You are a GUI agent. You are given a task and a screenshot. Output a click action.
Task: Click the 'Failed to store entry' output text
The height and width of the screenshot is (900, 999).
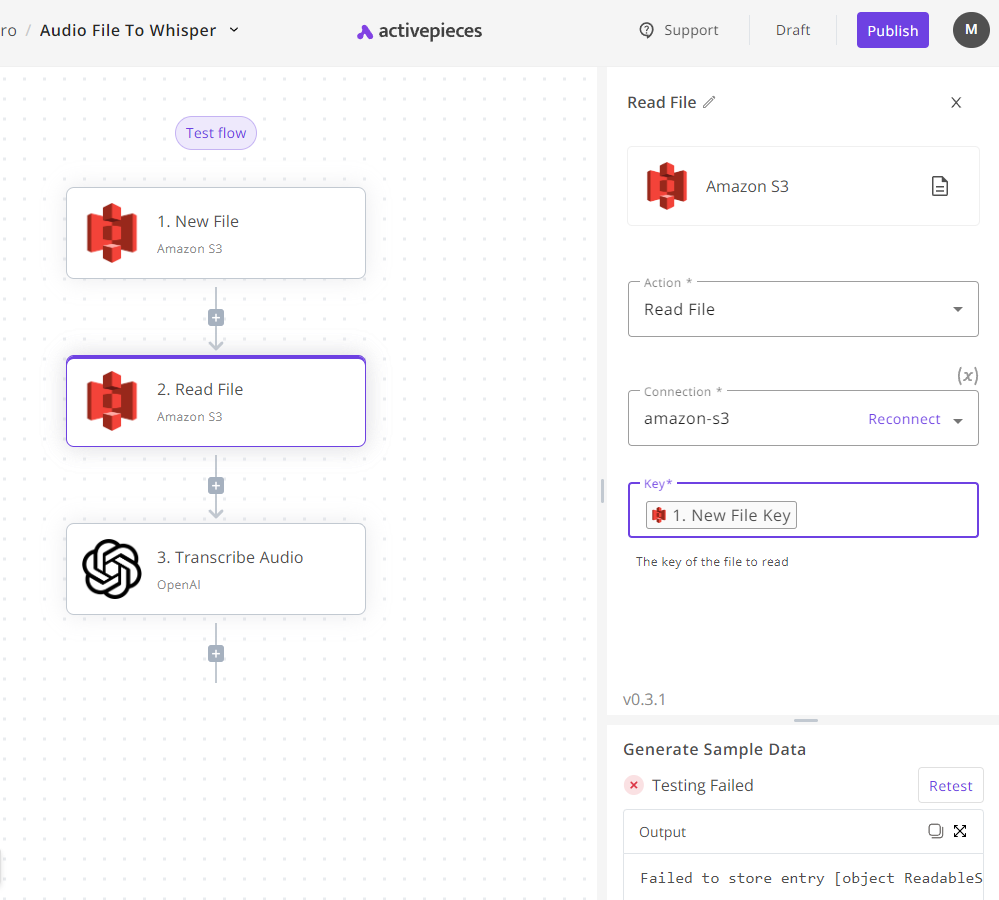pyautogui.click(x=810, y=878)
